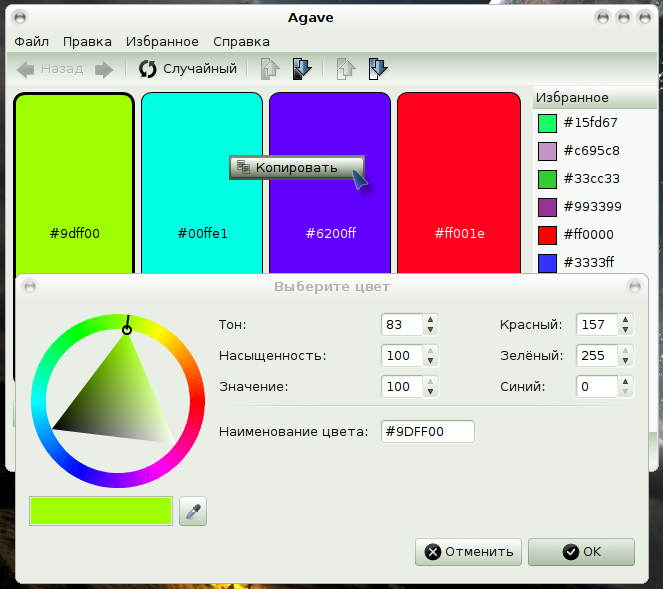Select favorite color #33cc33

pos(578,178)
